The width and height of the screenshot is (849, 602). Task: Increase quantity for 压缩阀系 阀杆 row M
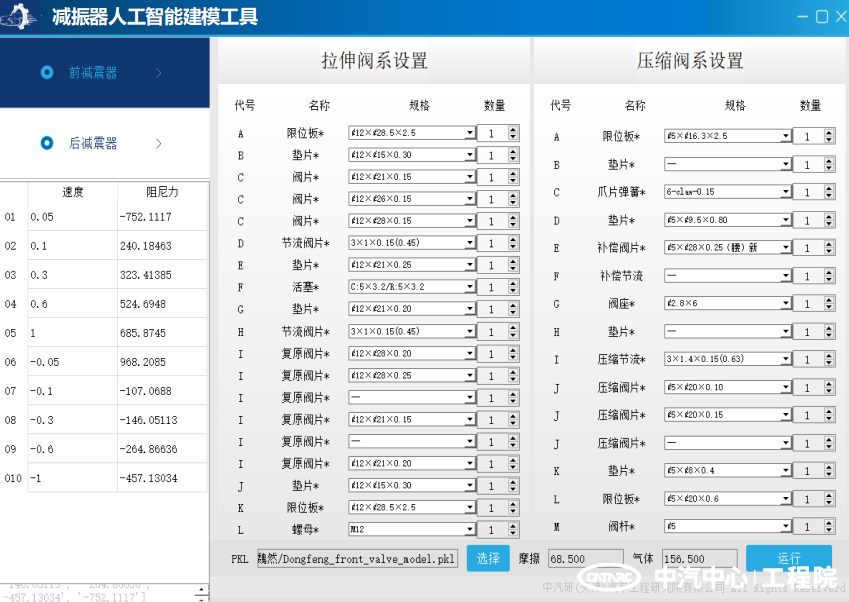coord(828,522)
